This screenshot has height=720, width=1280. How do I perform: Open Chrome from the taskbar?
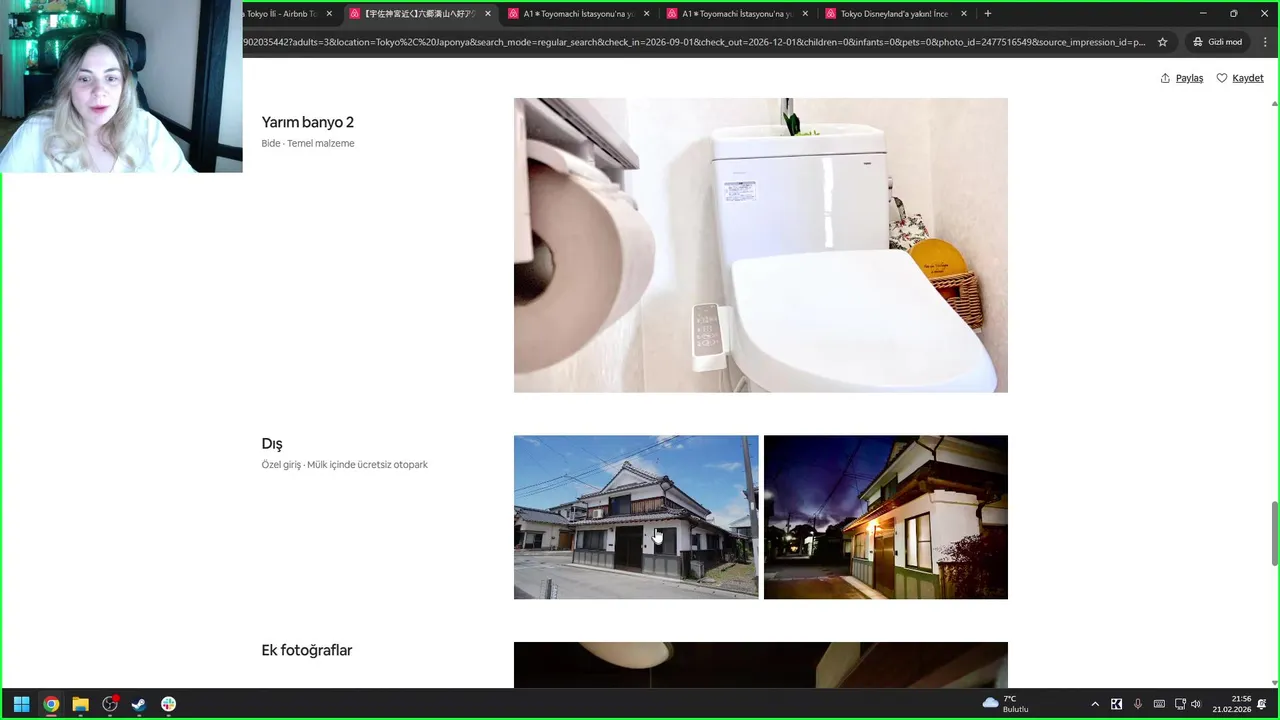tap(51, 704)
